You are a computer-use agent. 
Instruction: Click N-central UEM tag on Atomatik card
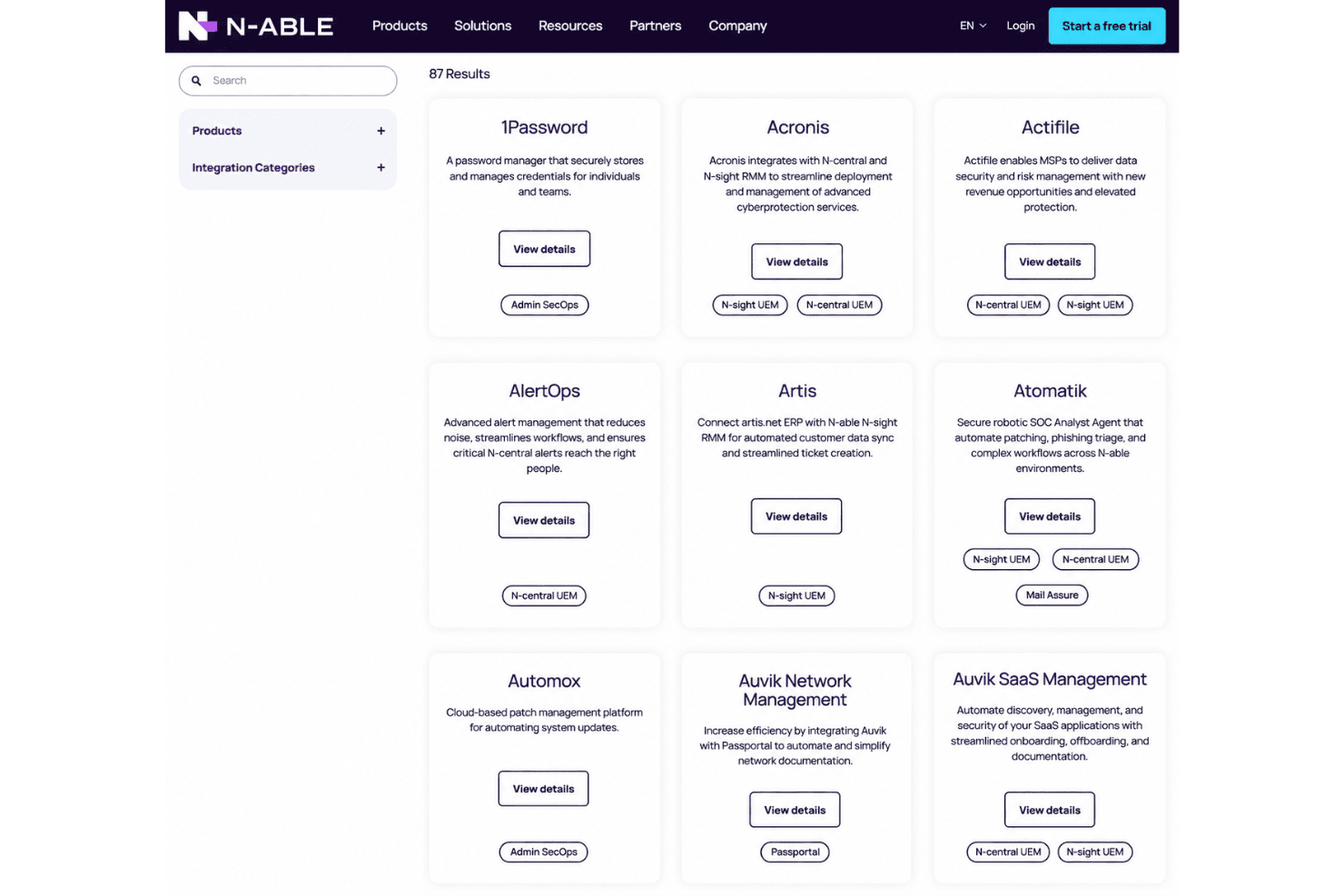click(x=1095, y=559)
